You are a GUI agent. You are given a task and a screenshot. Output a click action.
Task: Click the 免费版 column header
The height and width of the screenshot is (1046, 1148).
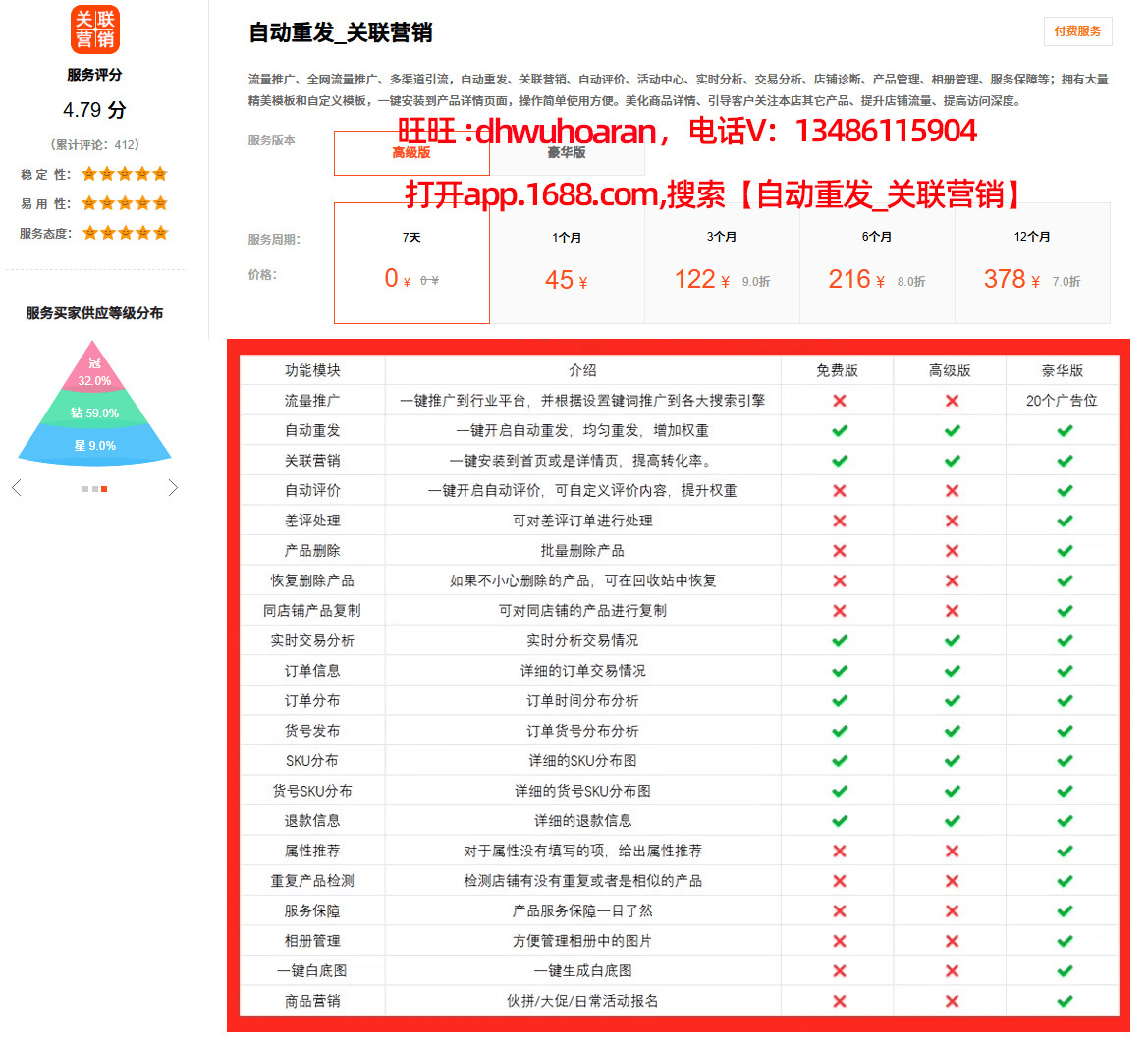tap(837, 370)
